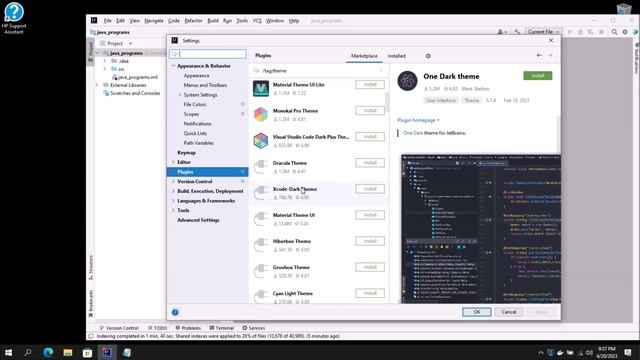Open Windows search on taskbar
This screenshot has height=360, width=640.
(x=28, y=352)
